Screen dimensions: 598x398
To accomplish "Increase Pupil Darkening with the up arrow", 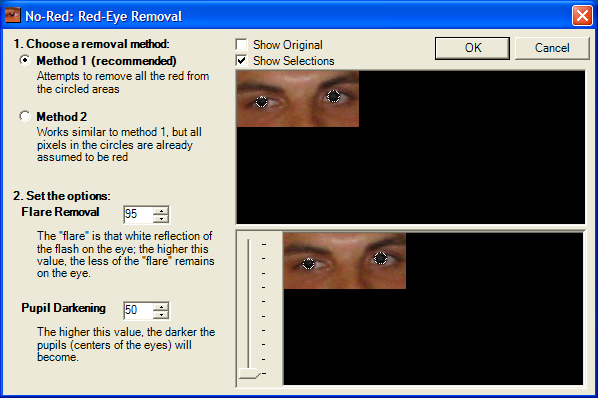I will point(161,307).
